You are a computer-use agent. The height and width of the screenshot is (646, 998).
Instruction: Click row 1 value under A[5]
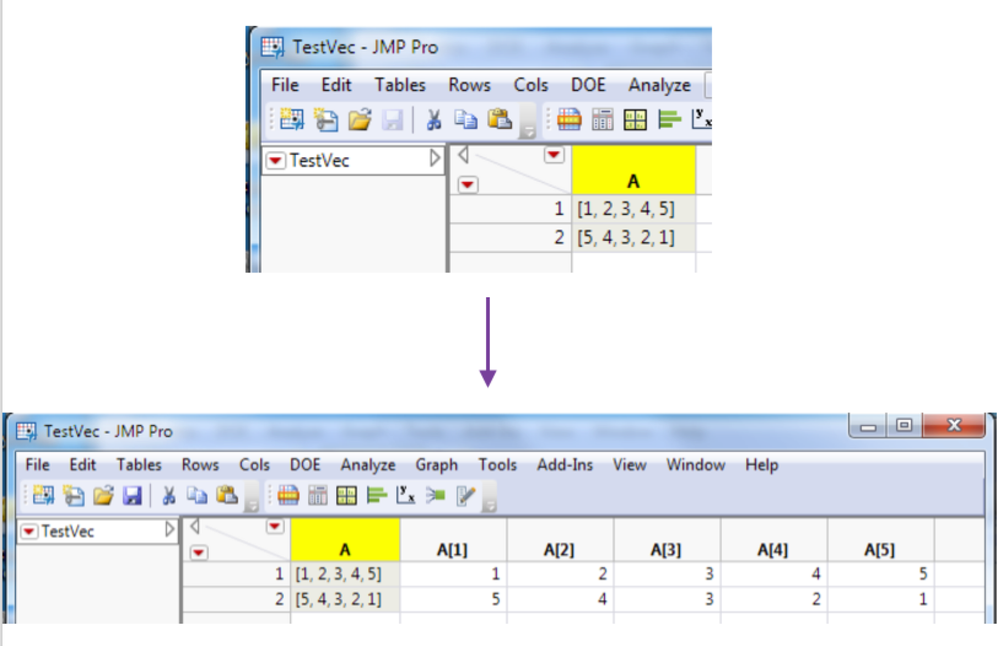click(881, 574)
